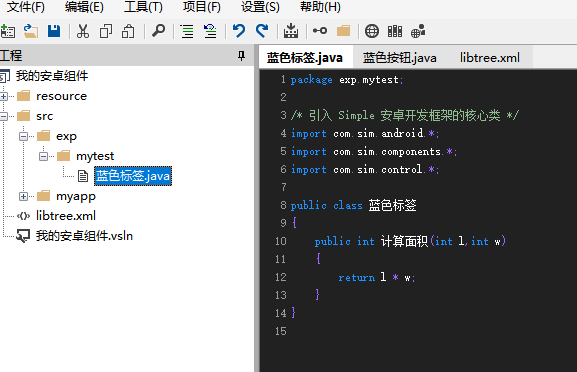Click the closing brace on line 14
Screen dimensions: 577x372
[293, 312]
